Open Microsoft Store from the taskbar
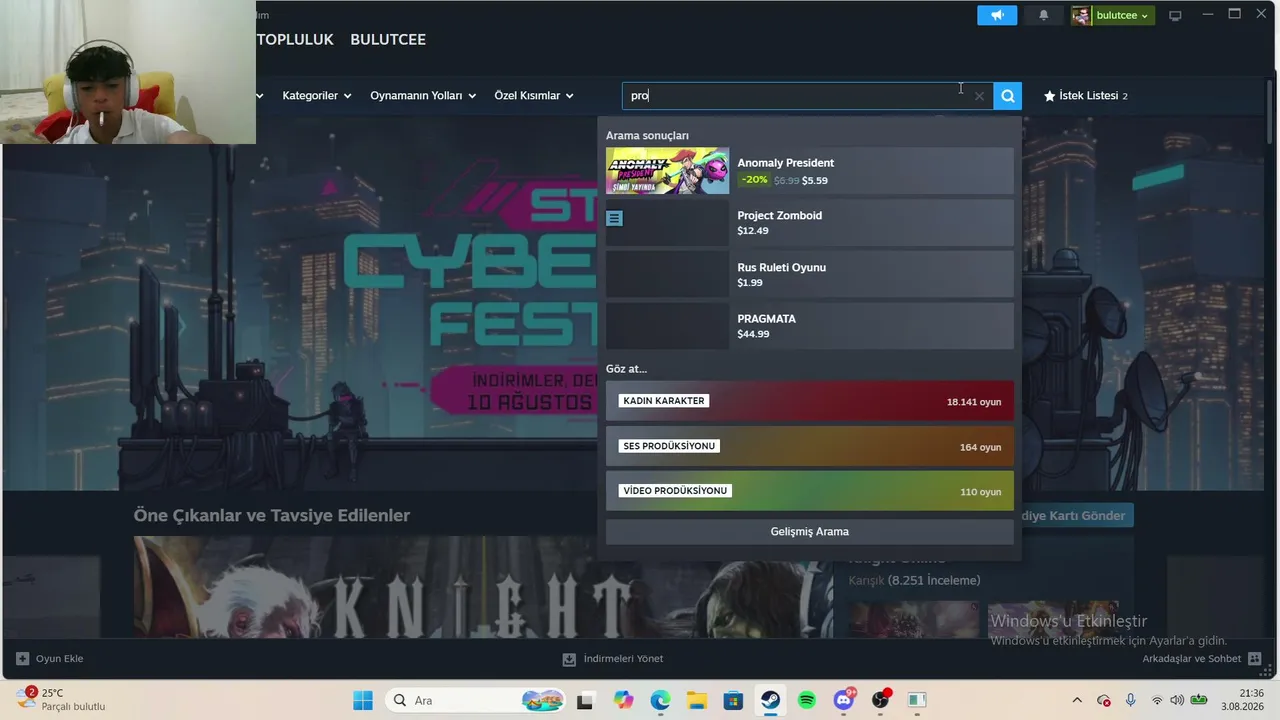1280x720 pixels. (733, 700)
